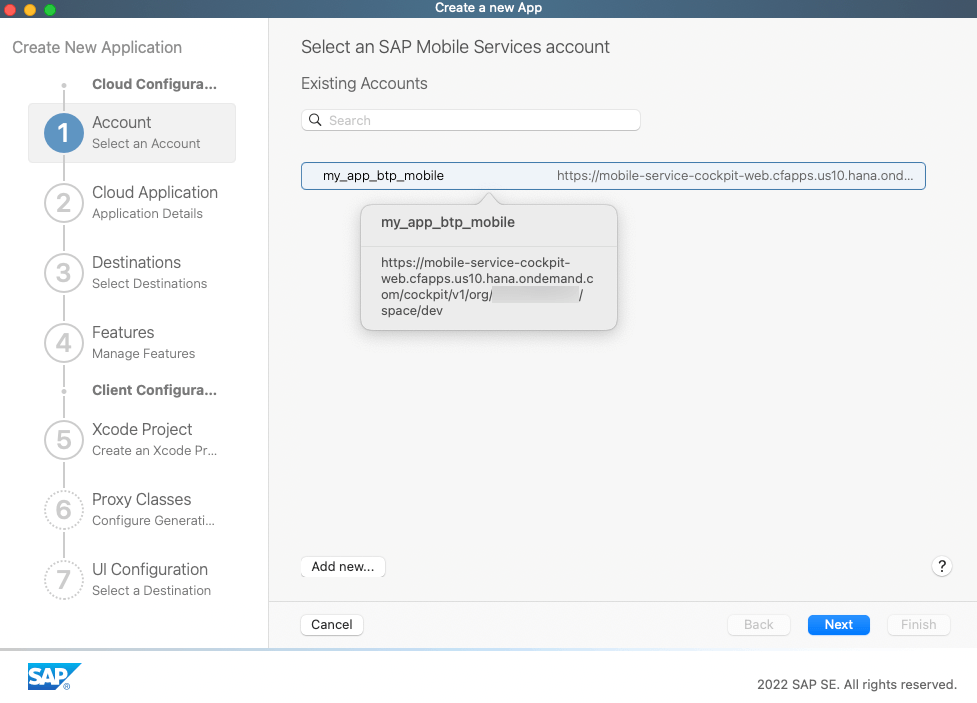Open help with the question mark button

(x=941, y=566)
